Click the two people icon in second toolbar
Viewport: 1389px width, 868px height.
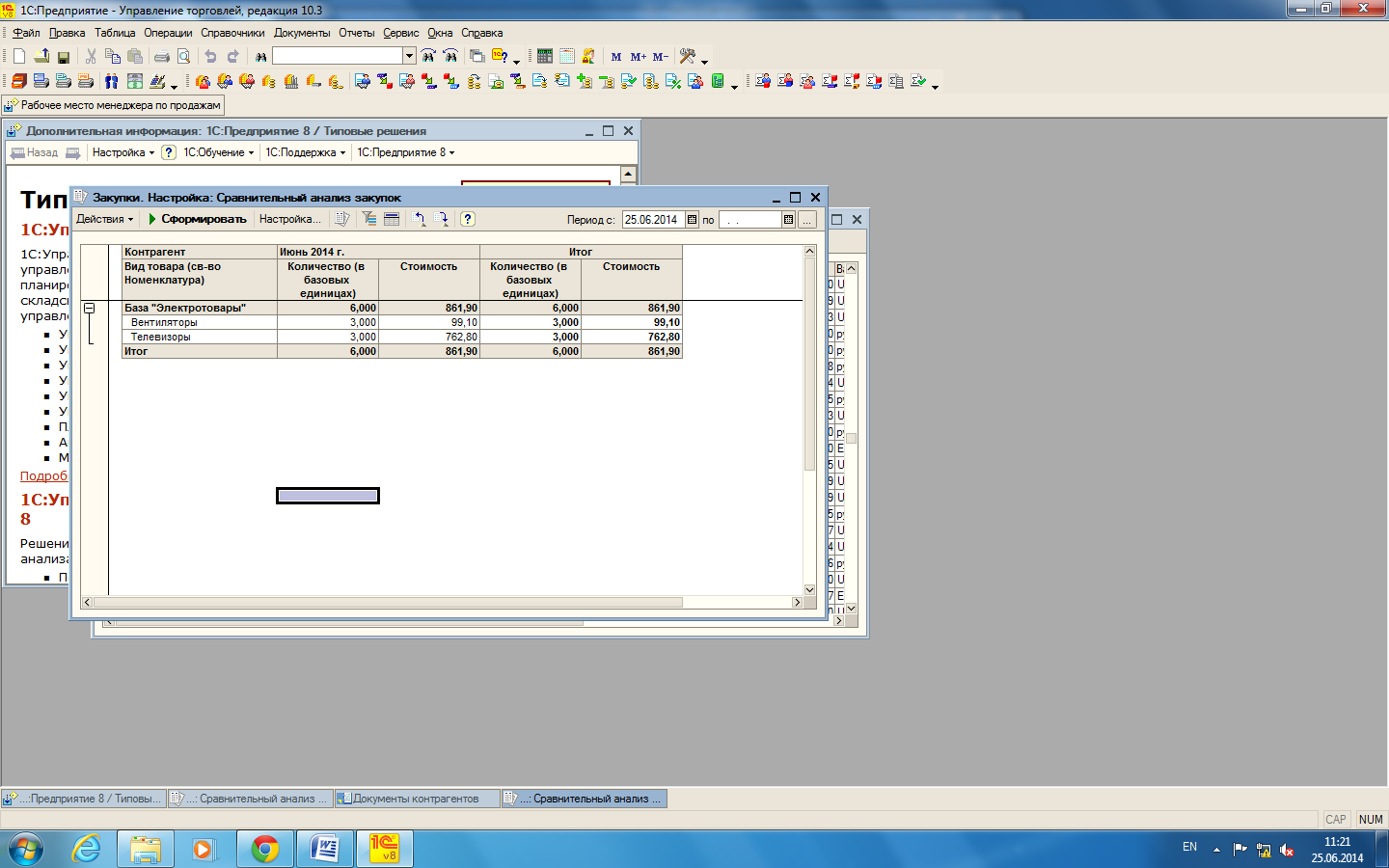tap(112, 81)
